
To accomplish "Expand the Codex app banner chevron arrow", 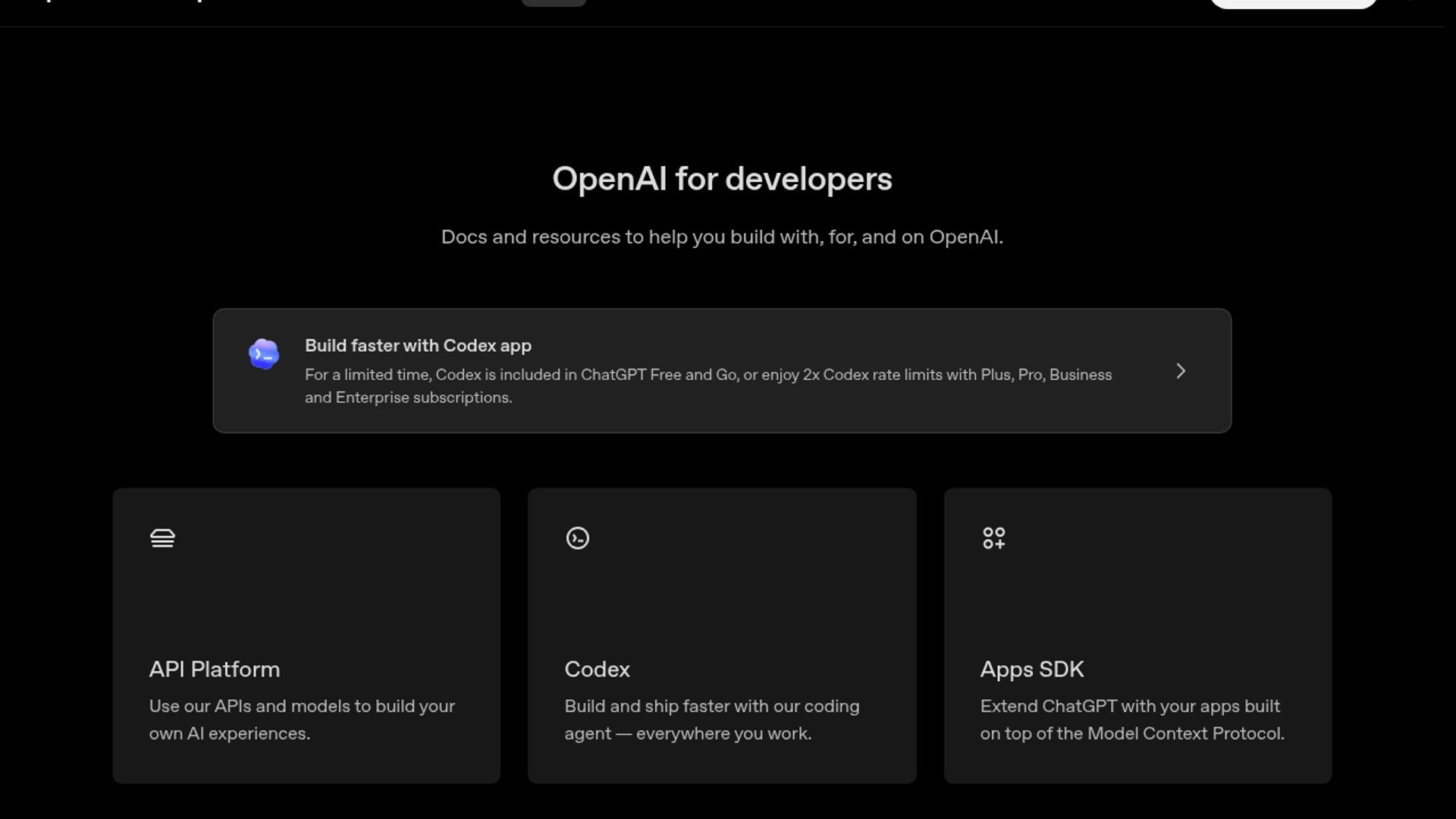I will point(1180,371).
